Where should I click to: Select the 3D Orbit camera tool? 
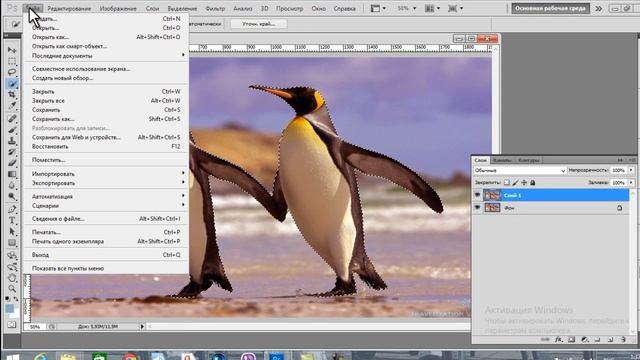pyautogui.click(x=12, y=267)
